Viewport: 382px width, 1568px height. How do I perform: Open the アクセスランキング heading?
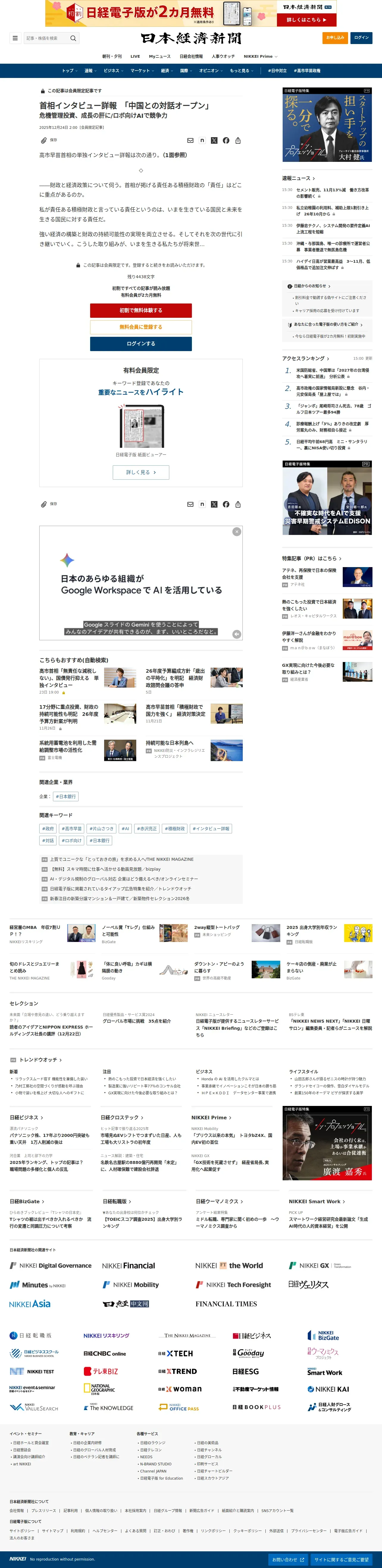click(305, 359)
